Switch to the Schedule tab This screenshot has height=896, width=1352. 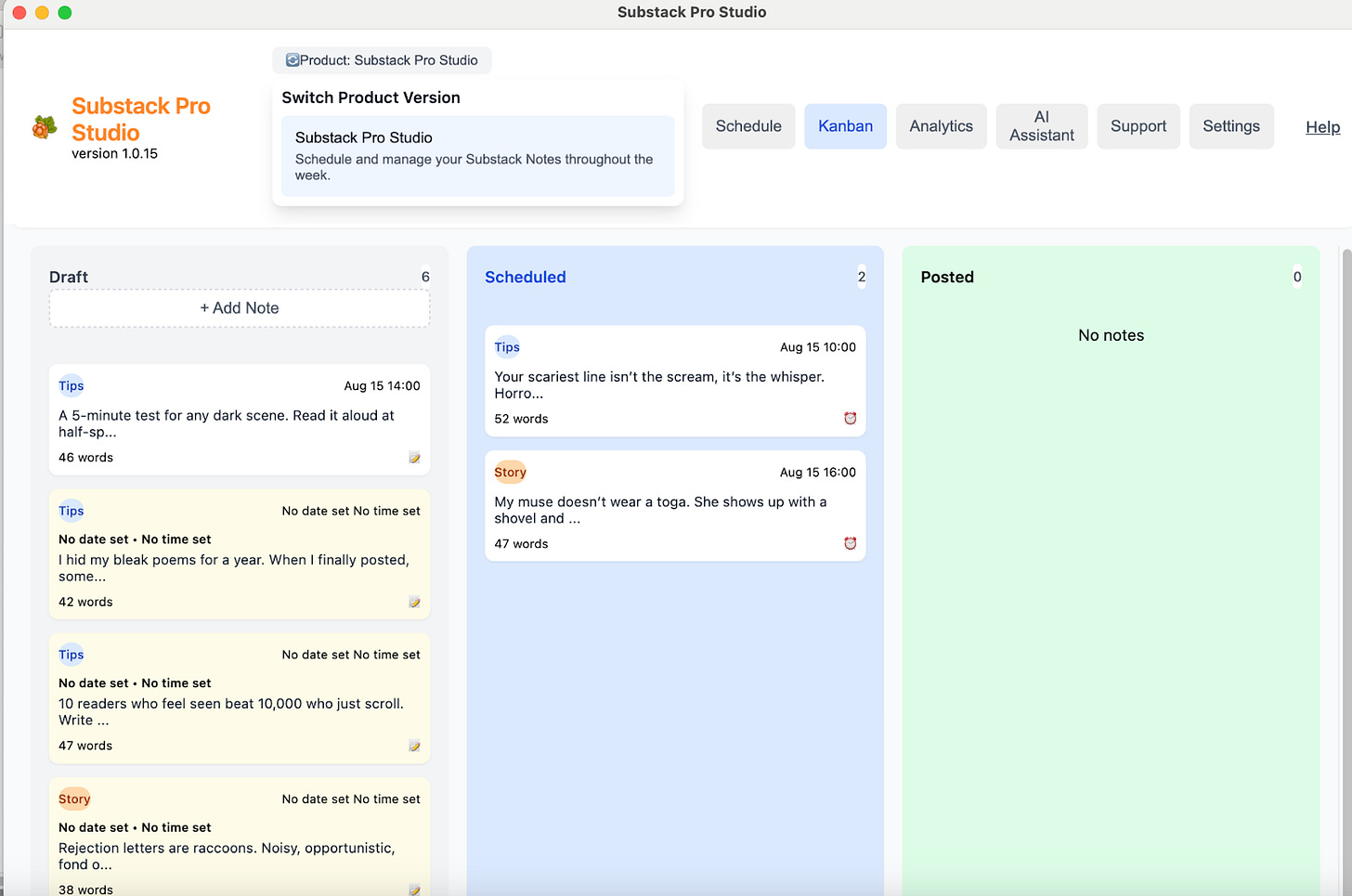(x=748, y=126)
